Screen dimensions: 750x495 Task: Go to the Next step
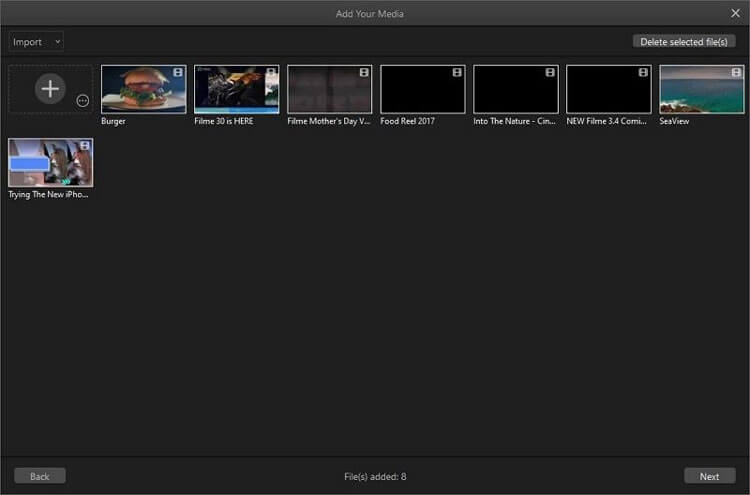[x=709, y=476]
